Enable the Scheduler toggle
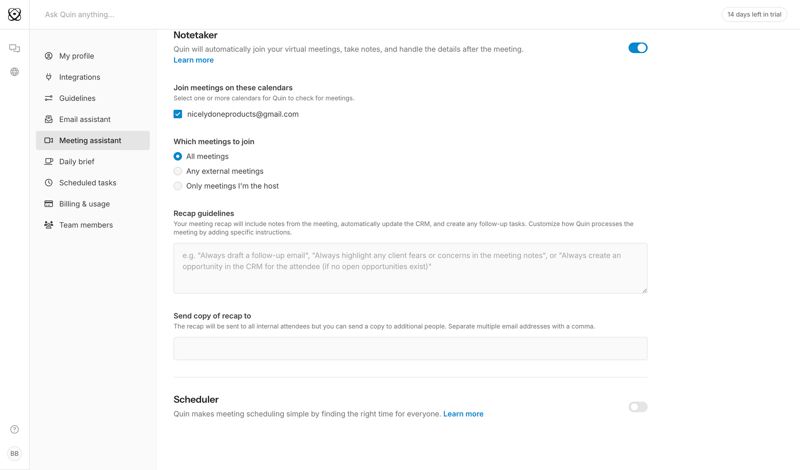Viewport: 800px width, 470px height. 637,407
